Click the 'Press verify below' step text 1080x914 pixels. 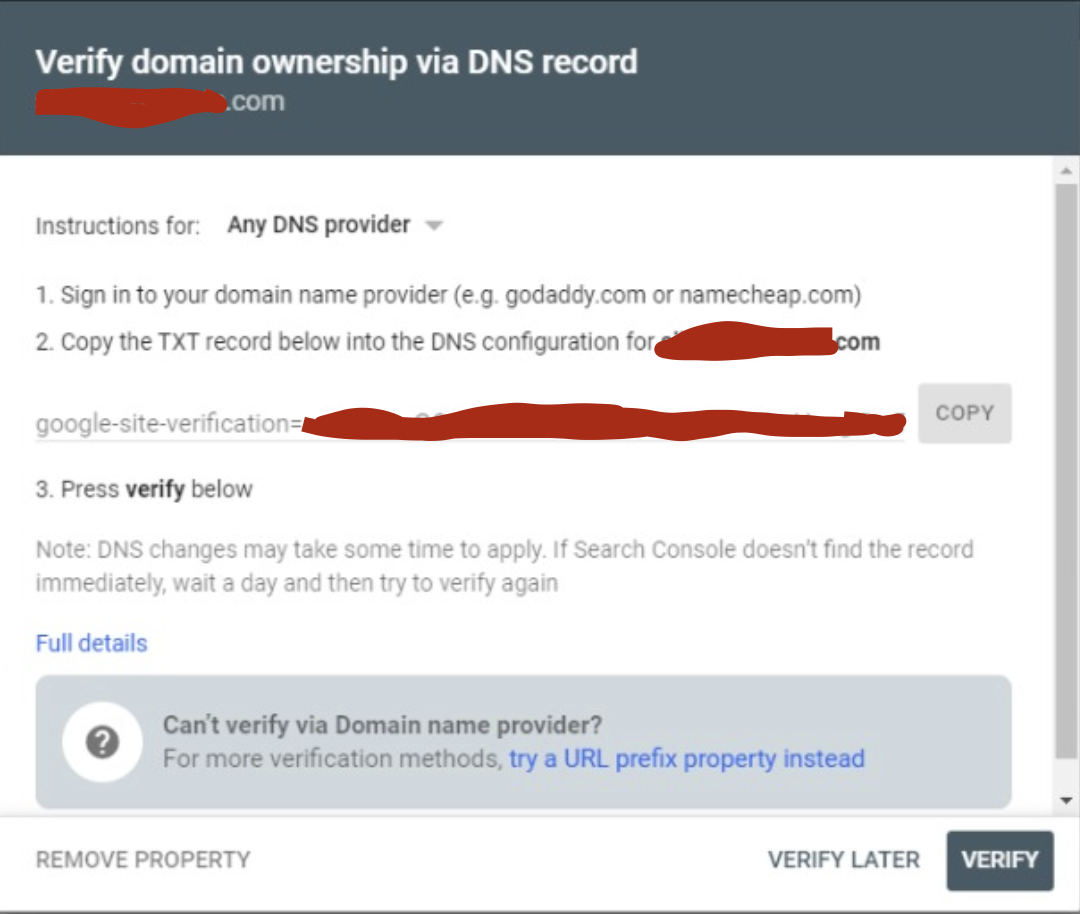point(144,489)
